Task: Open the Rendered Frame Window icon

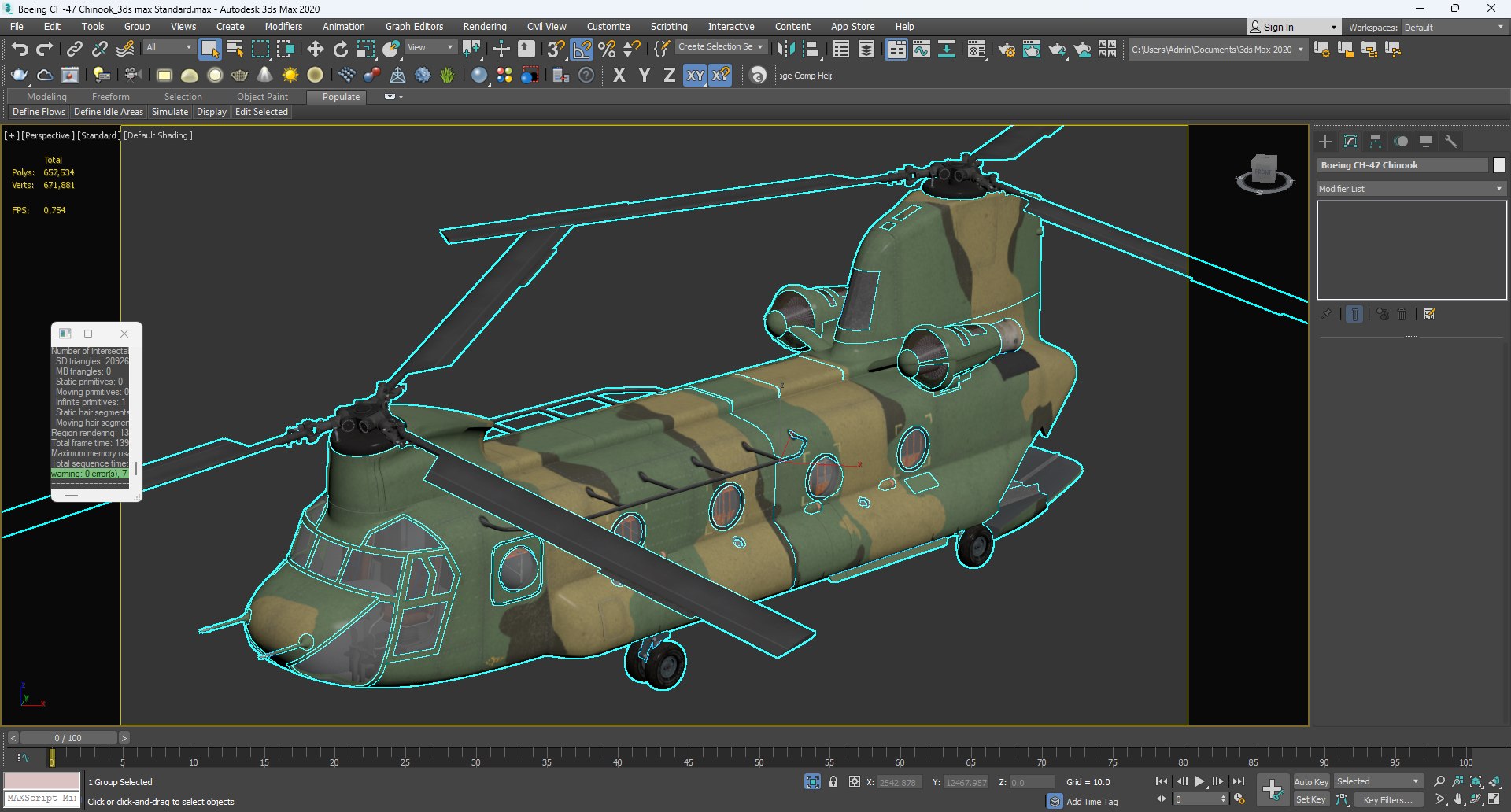Action: point(1031,50)
